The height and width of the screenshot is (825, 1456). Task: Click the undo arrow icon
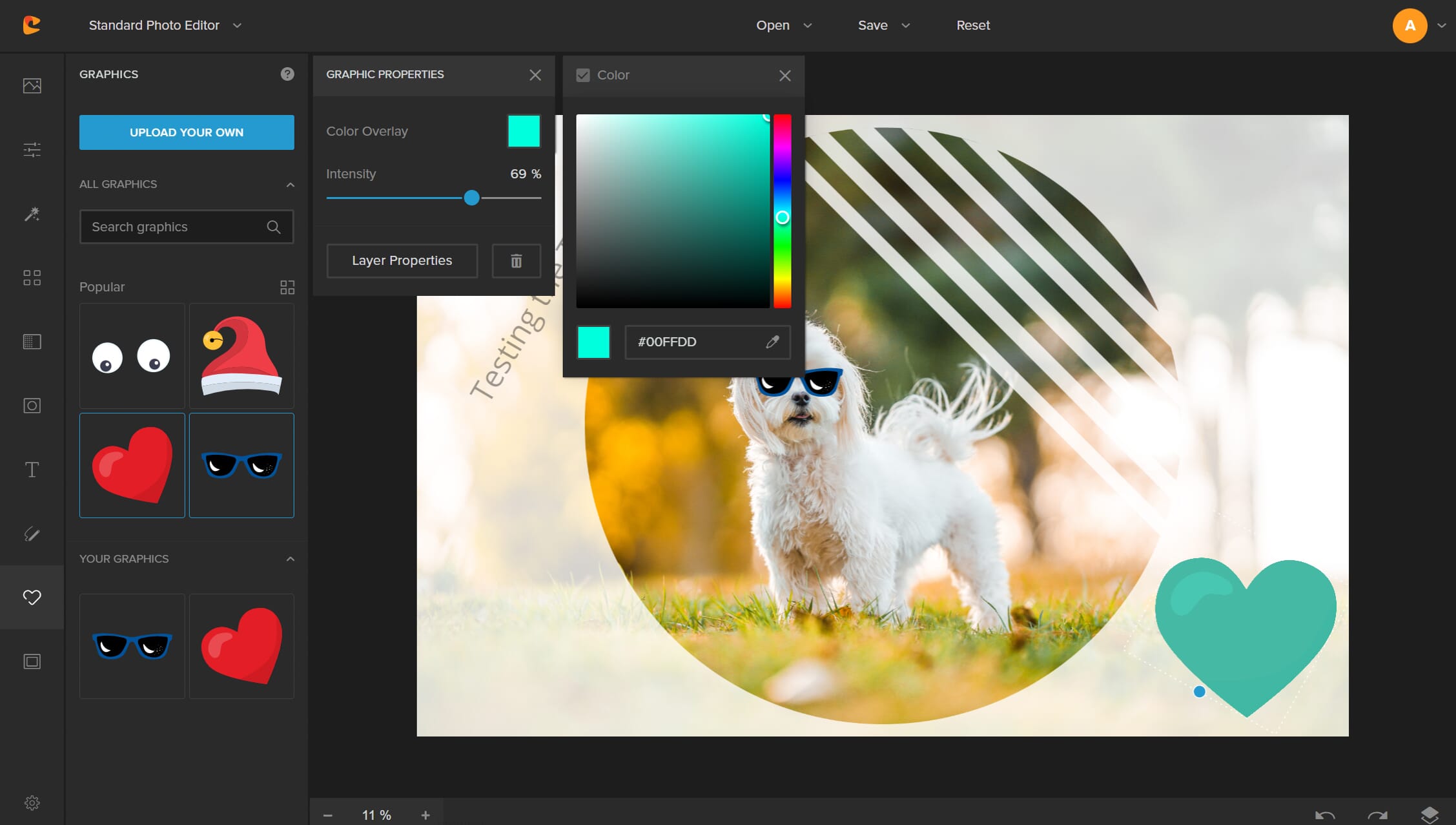point(1325,815)
